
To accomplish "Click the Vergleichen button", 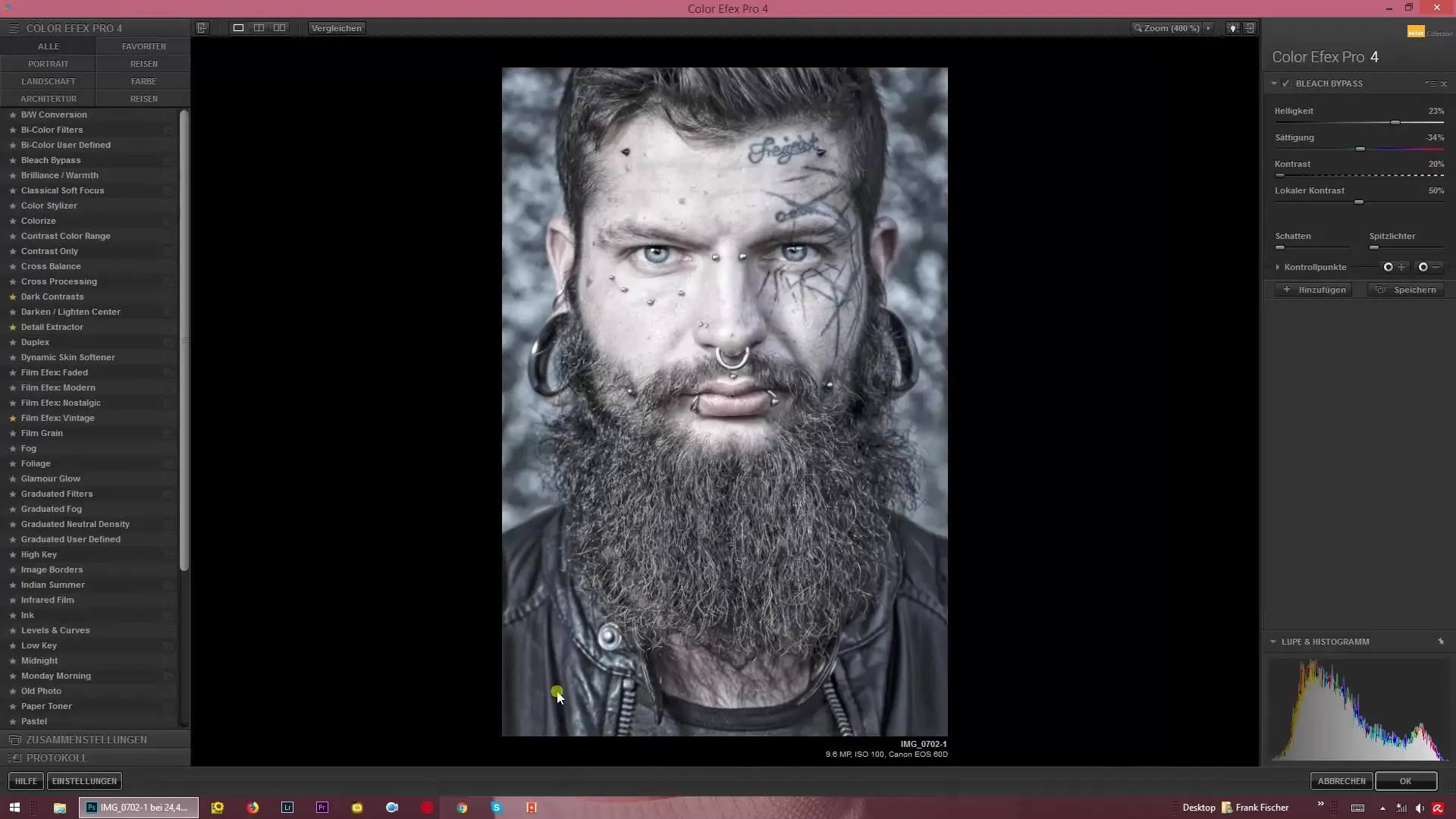I will 337,28.
